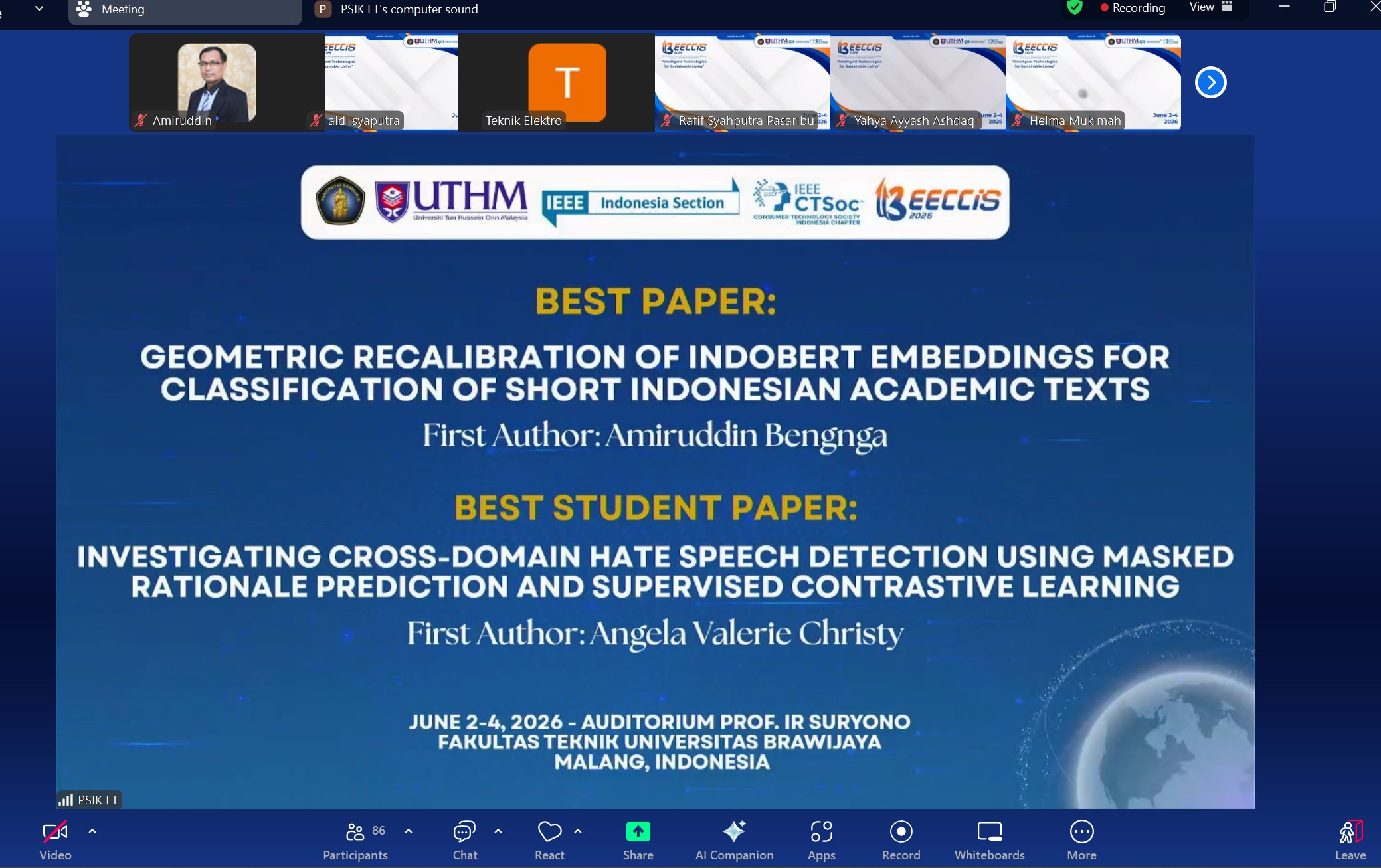1381x868 pixels.
Task: Click the IEEE Indonesia Section logo
Action: tap(640, 203)
